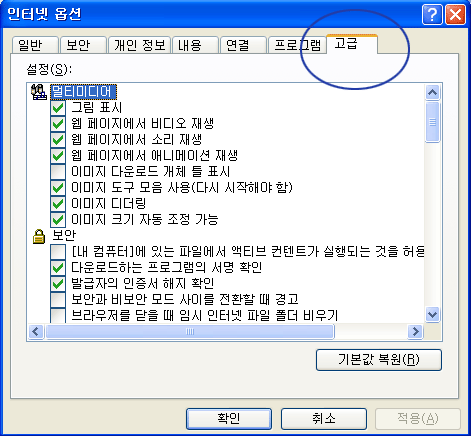The image size is (471, 436).
Task: Click the 기본값 복원(R) button
Action: pyautogui.click(x=379, y=360)
